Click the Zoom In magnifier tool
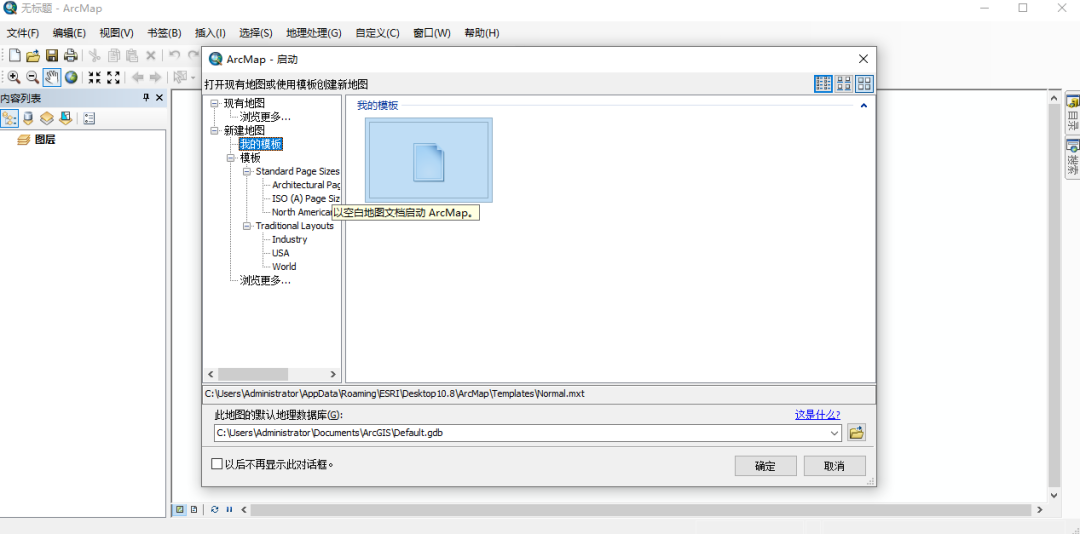 point(14,77)
